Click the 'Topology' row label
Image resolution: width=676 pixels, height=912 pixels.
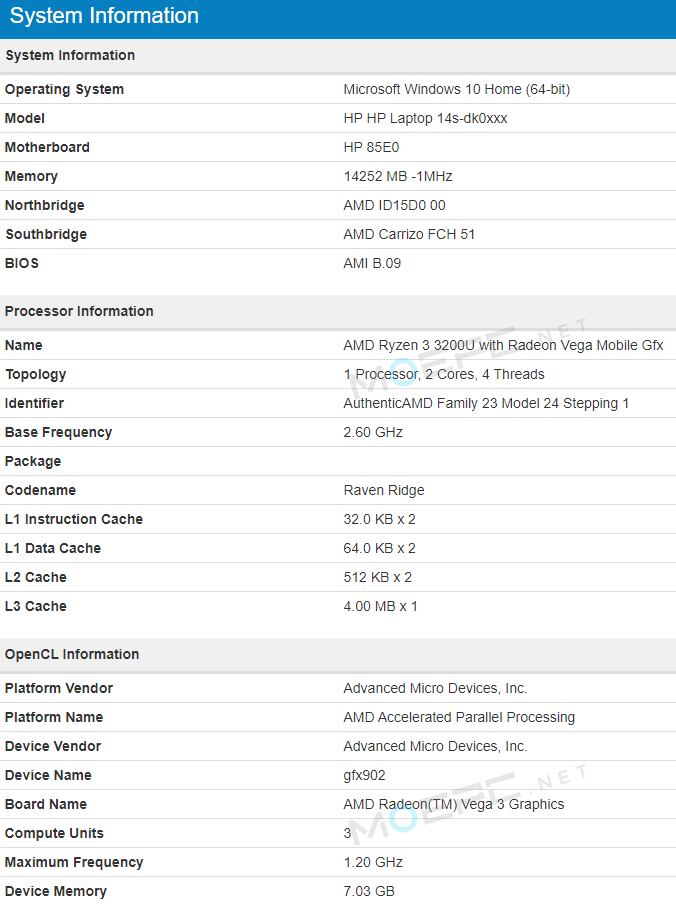point(35,374)
